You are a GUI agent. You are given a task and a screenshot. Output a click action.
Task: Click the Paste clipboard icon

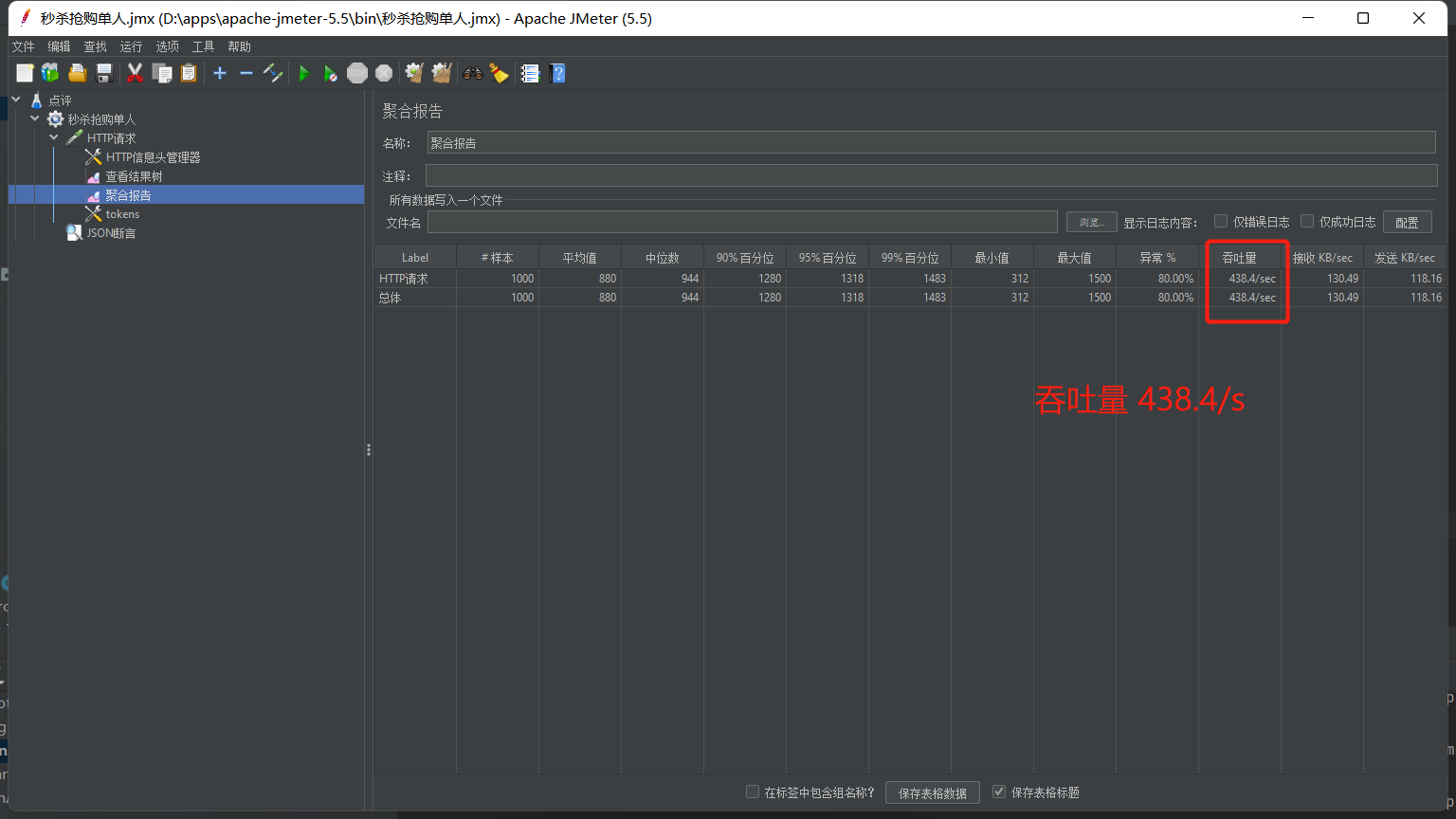[x=189, y=73]
